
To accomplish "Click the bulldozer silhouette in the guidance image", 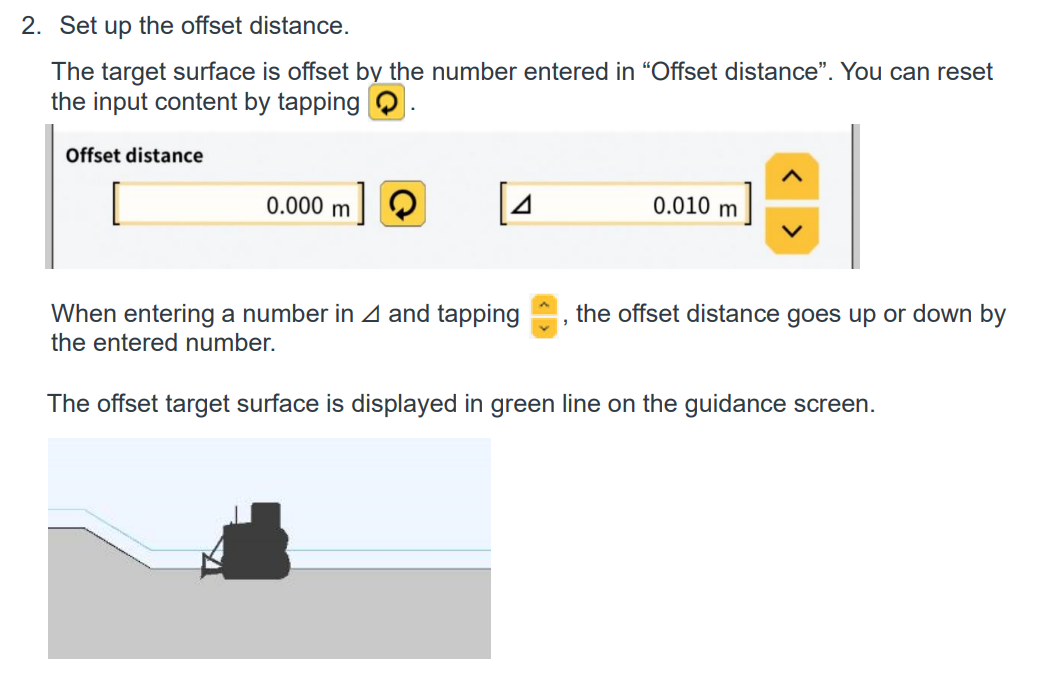I will (253, 545).
